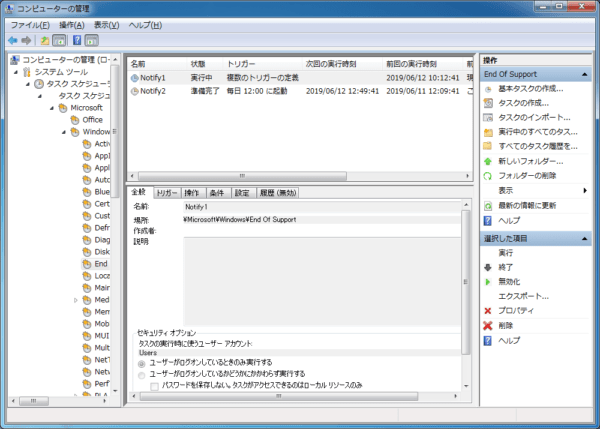The height and width of the screenshot is (429, 600).
Task: Click the 実行 action link
Action: tap(505, 253)
